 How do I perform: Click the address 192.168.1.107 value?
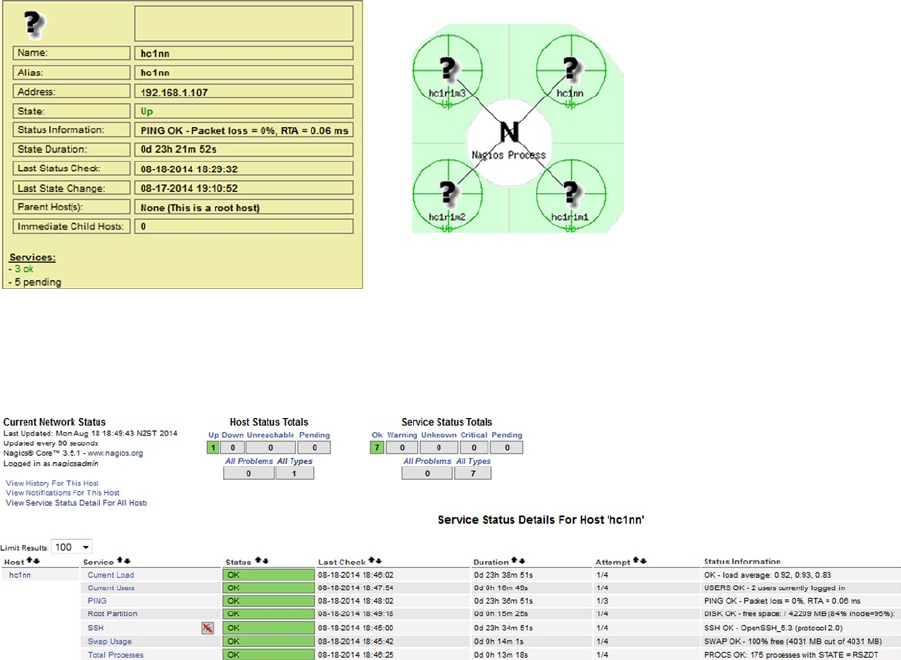coord(174,92)
